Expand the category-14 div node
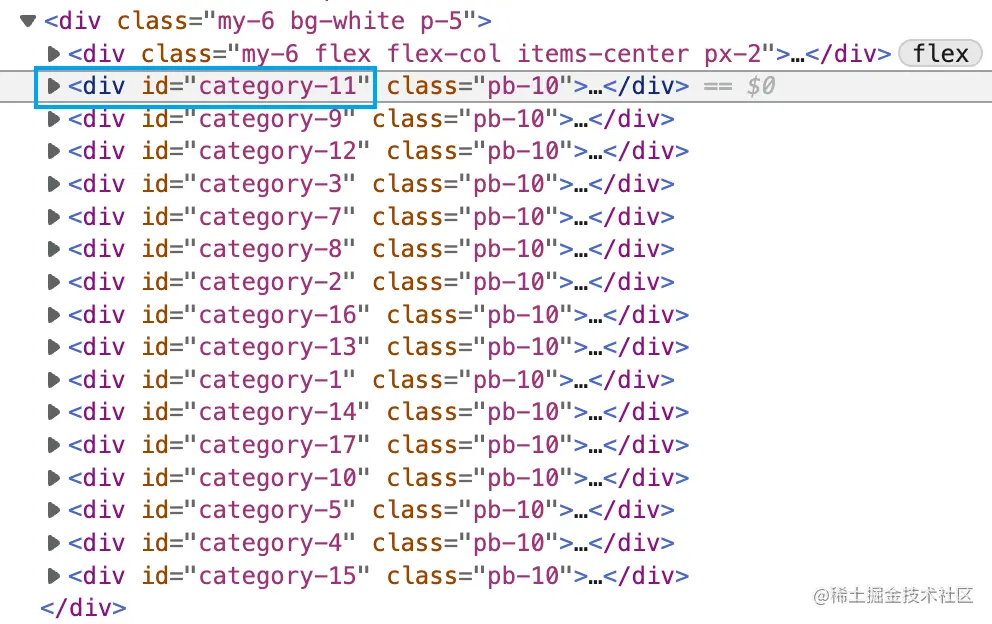The width and height of the screenshot is (992, 624). point(54,412)
